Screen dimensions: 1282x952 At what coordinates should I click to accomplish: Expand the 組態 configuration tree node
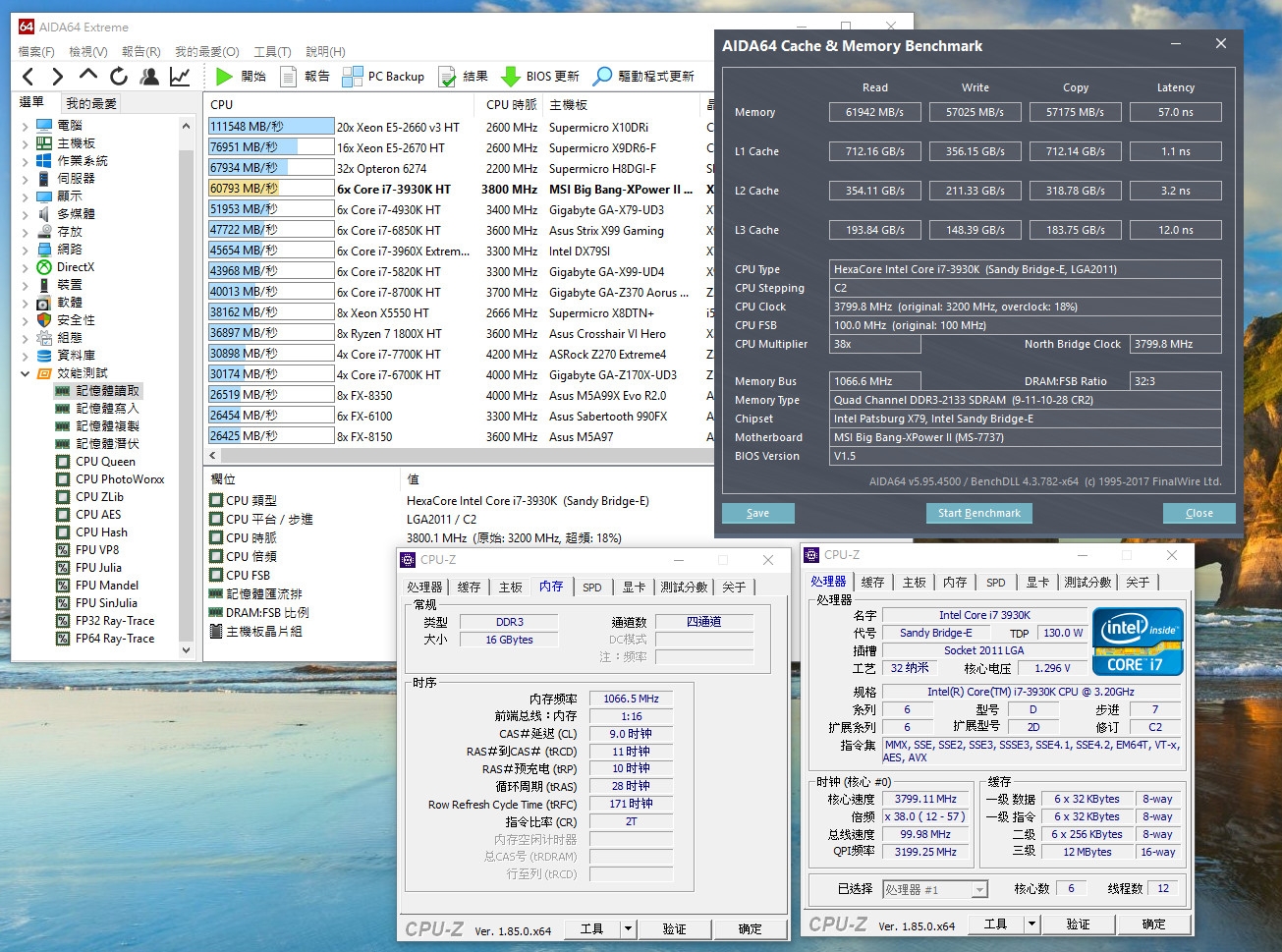(x=25, y=338)
